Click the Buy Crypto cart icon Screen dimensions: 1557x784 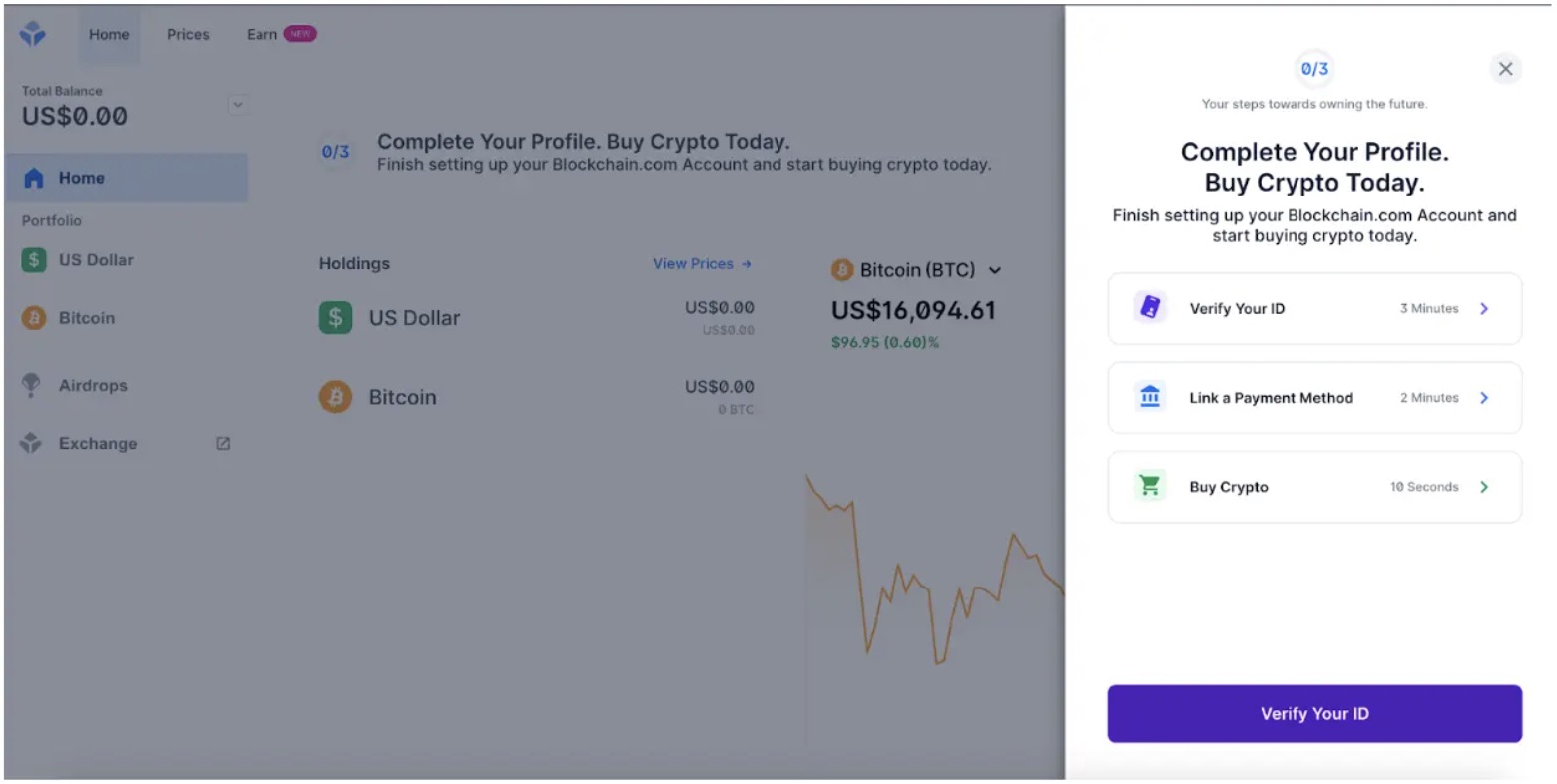1149,486
